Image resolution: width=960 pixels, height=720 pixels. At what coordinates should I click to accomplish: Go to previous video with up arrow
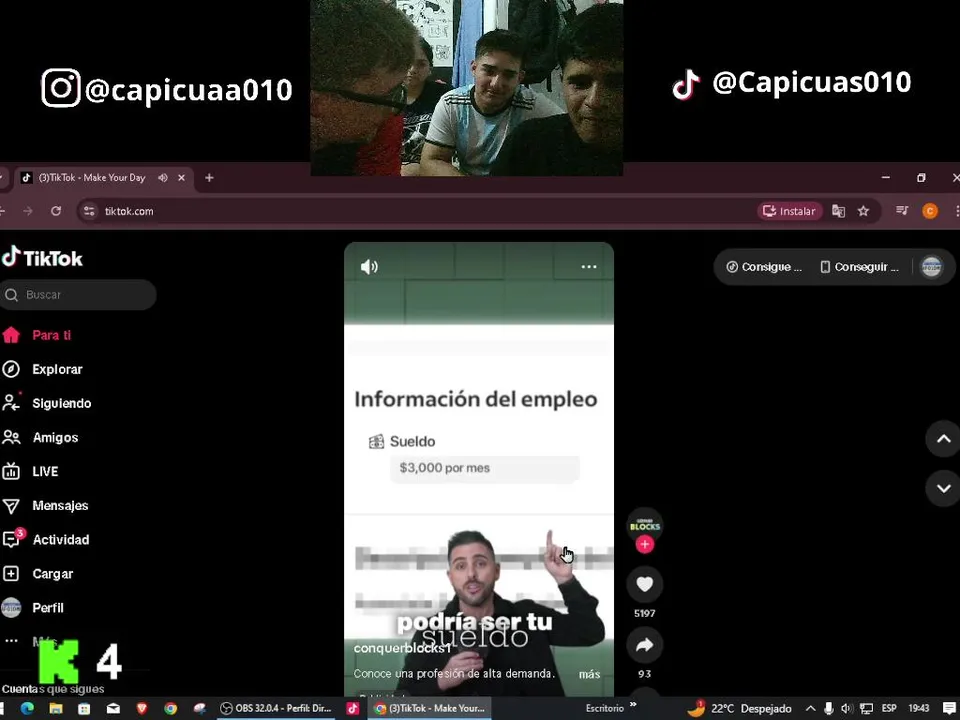pos(943,438)
